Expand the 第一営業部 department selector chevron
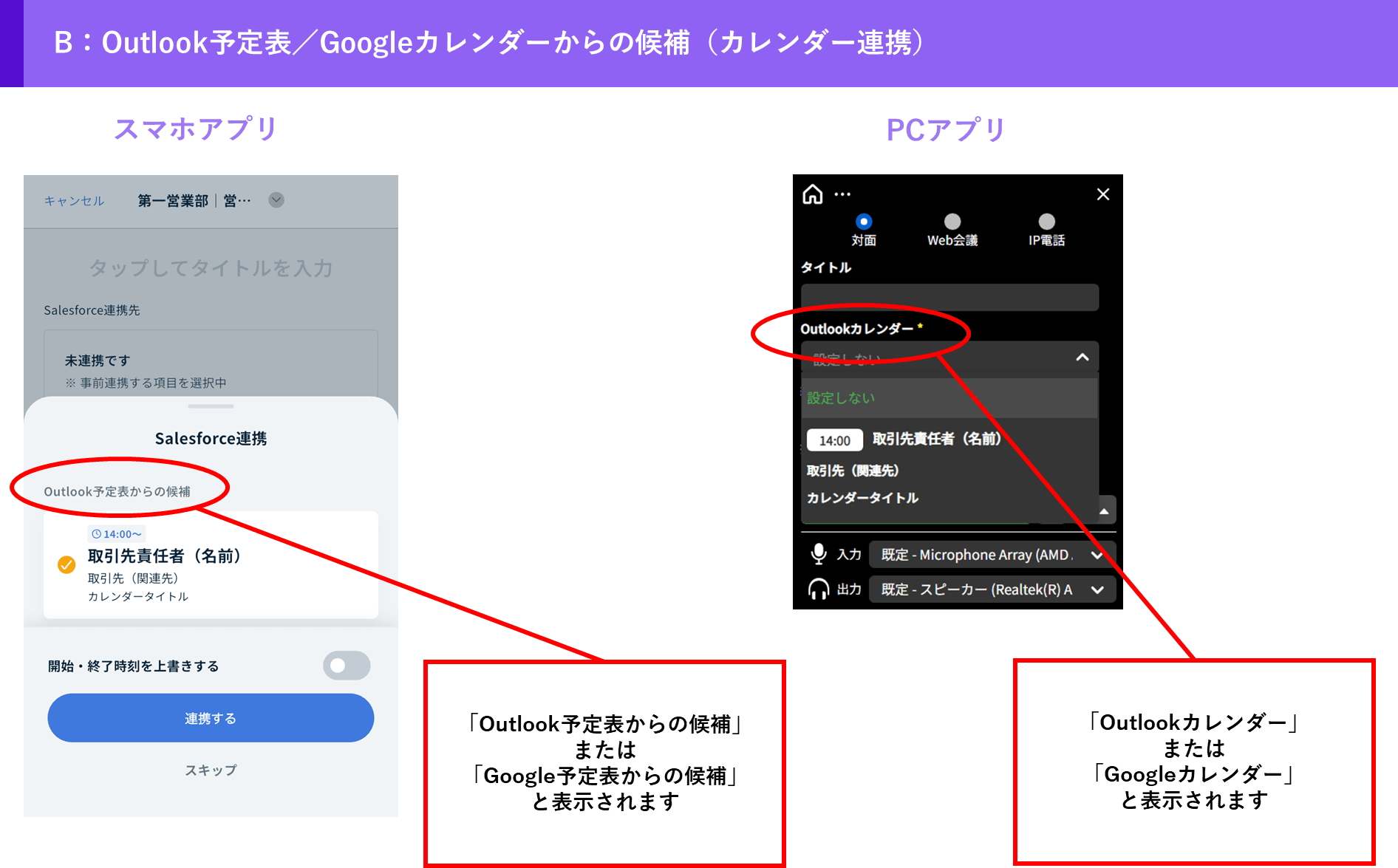The width and height of the screenshot is (1398, 868). tap(276, 200)
